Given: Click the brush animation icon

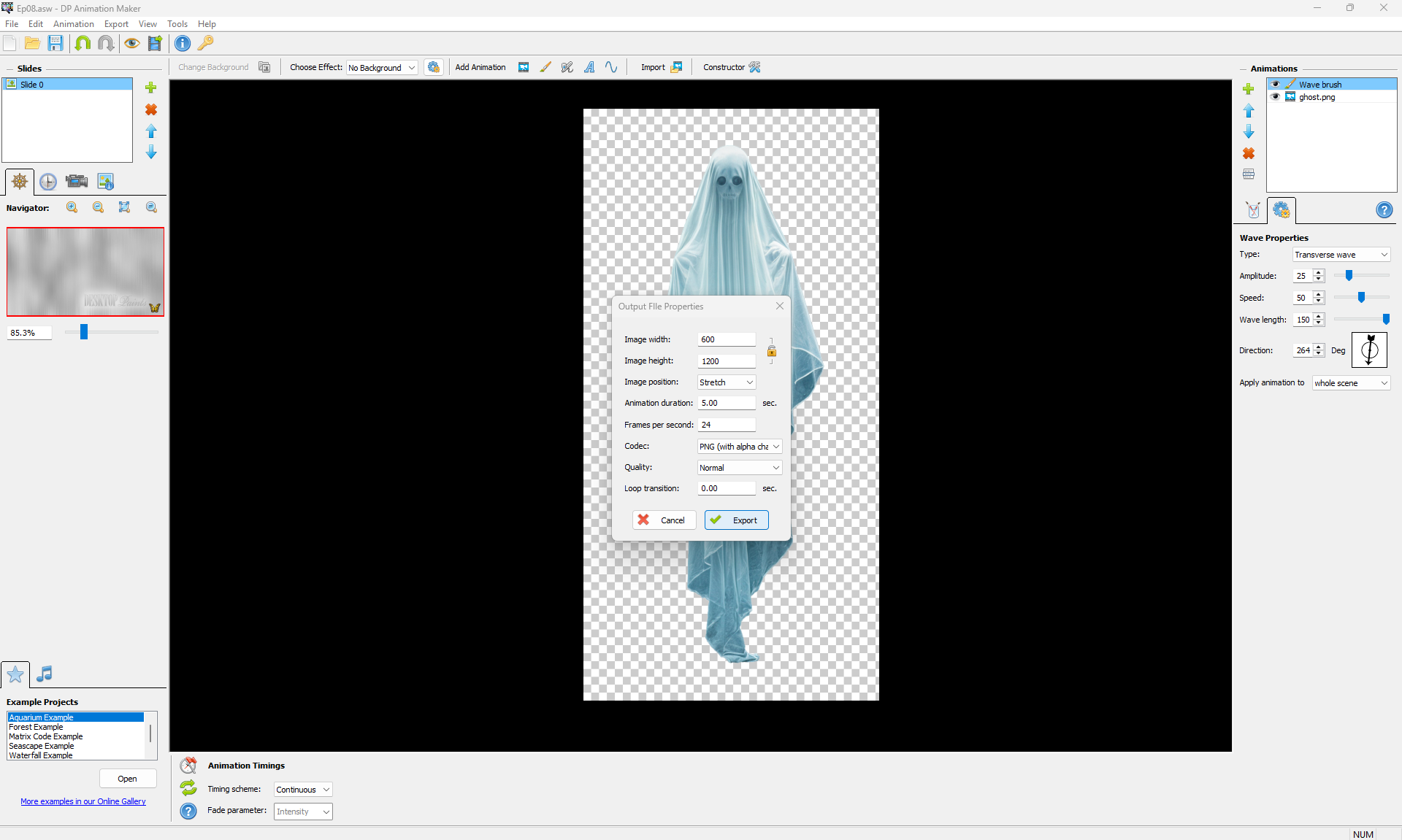Looking at the screenshot, I should (x=545, y=67).
